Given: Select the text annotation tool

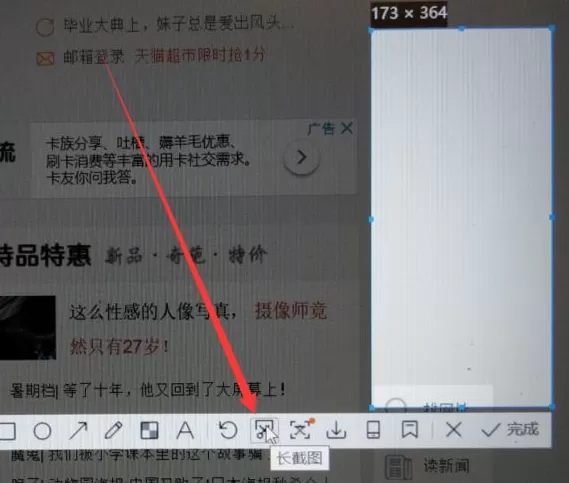Looking at the screenshot, I should pyautogui.click(x=185, y=431).
